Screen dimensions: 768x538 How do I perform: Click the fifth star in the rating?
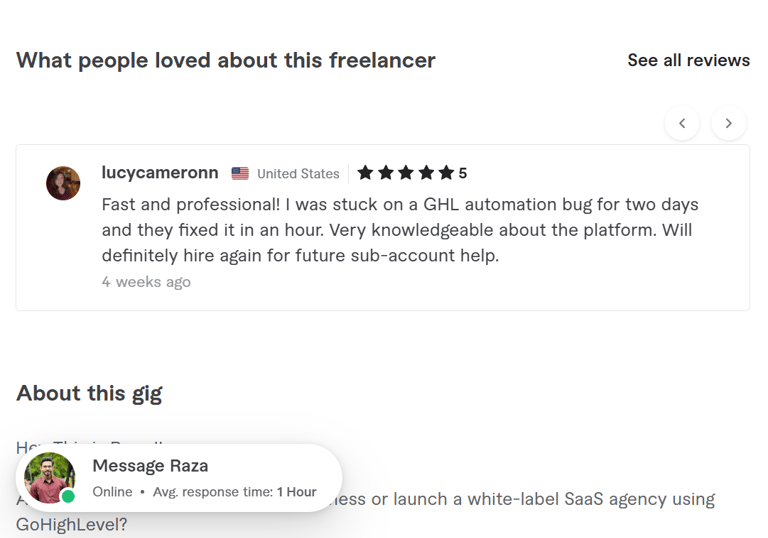point(446,173)
